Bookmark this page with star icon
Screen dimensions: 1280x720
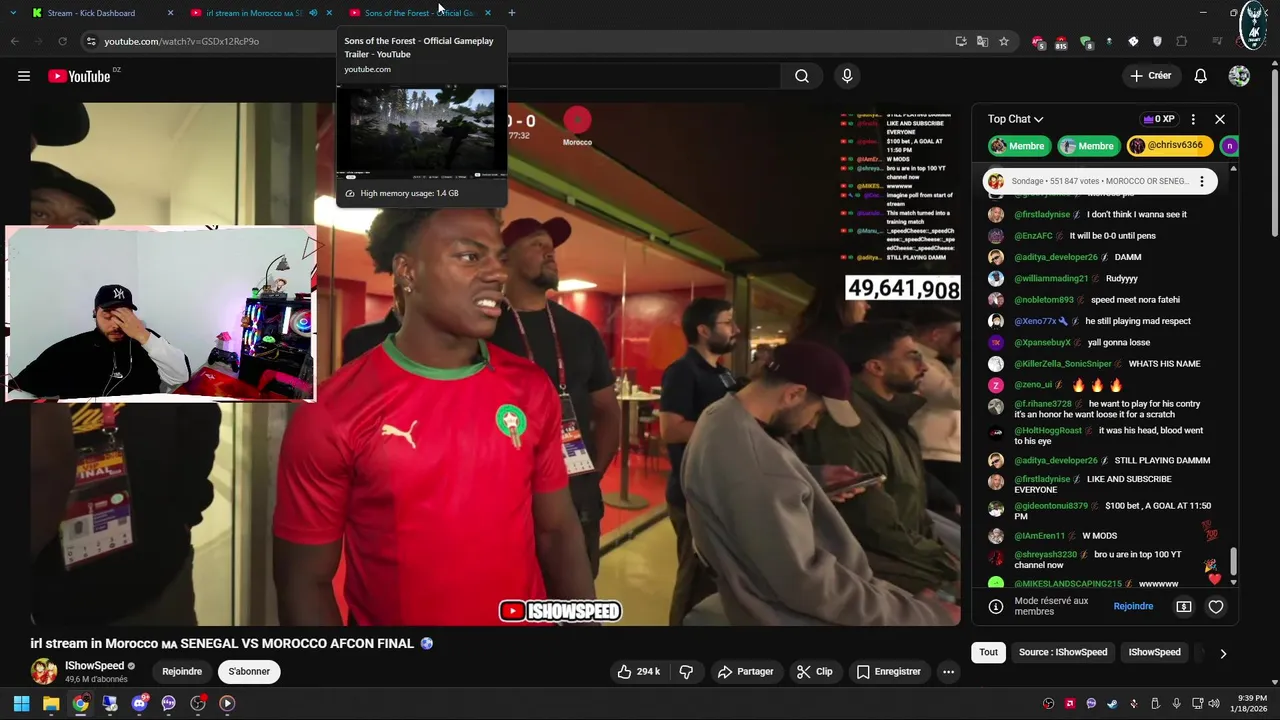[x=1003, y=41]
